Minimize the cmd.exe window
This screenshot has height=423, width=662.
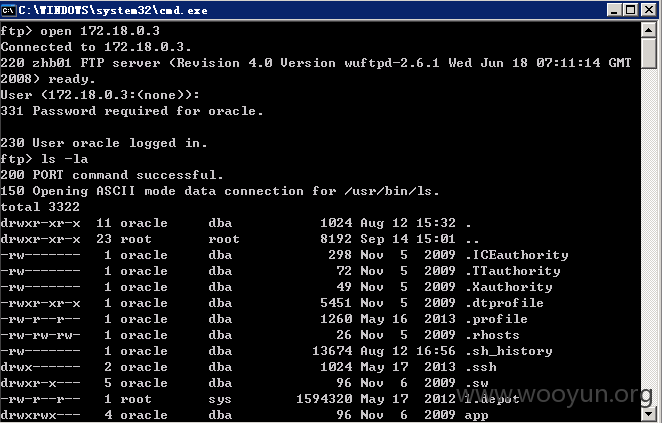click(614, 10)
